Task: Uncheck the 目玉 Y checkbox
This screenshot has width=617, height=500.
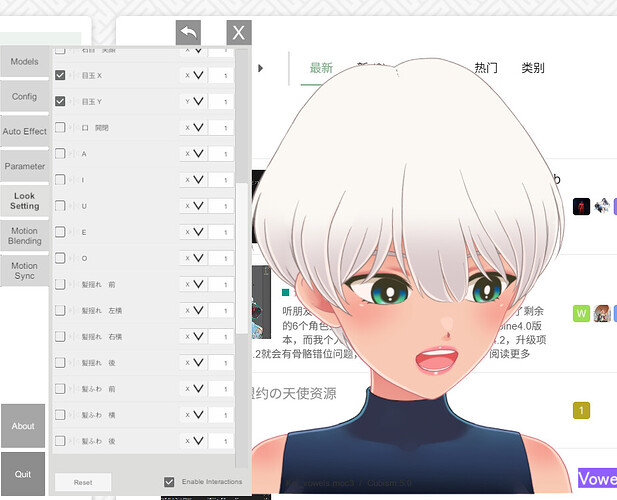Action: [60, 101]
